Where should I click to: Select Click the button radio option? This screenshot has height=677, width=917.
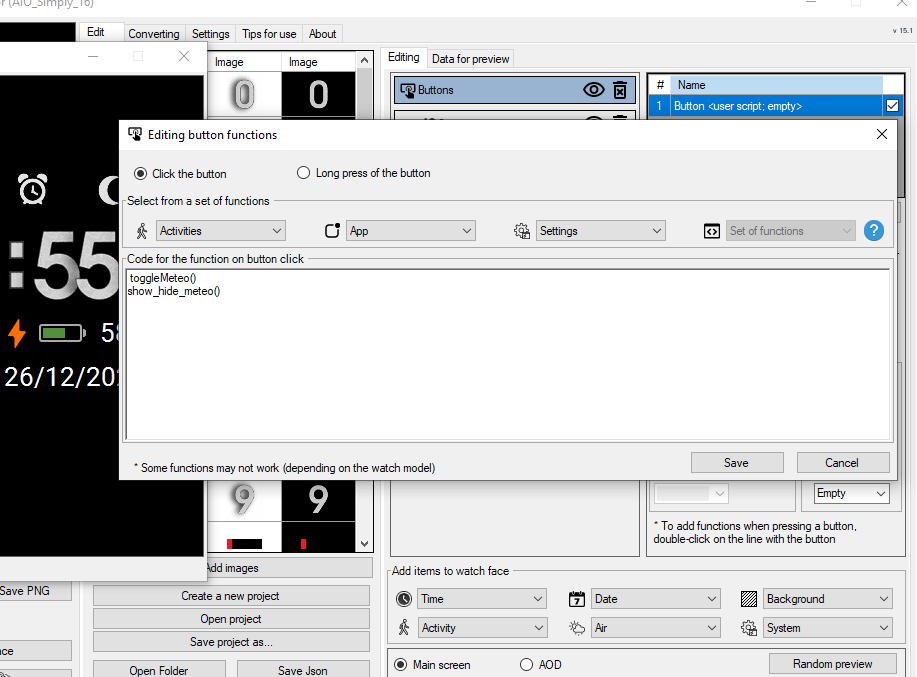click(x=140, y=174)
